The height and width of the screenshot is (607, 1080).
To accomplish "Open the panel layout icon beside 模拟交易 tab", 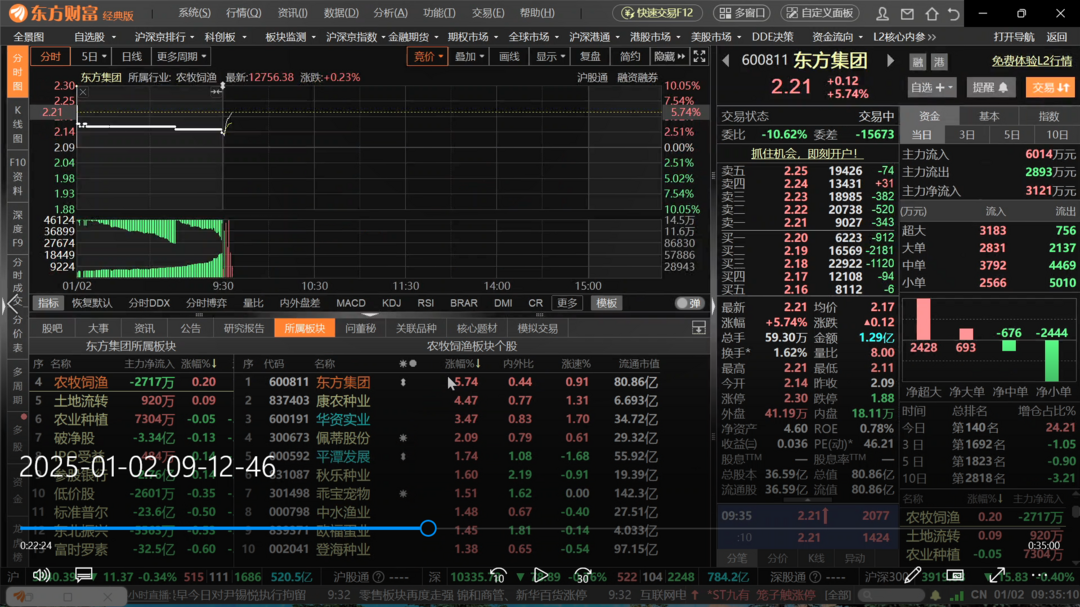I will [x=698, y=329].
